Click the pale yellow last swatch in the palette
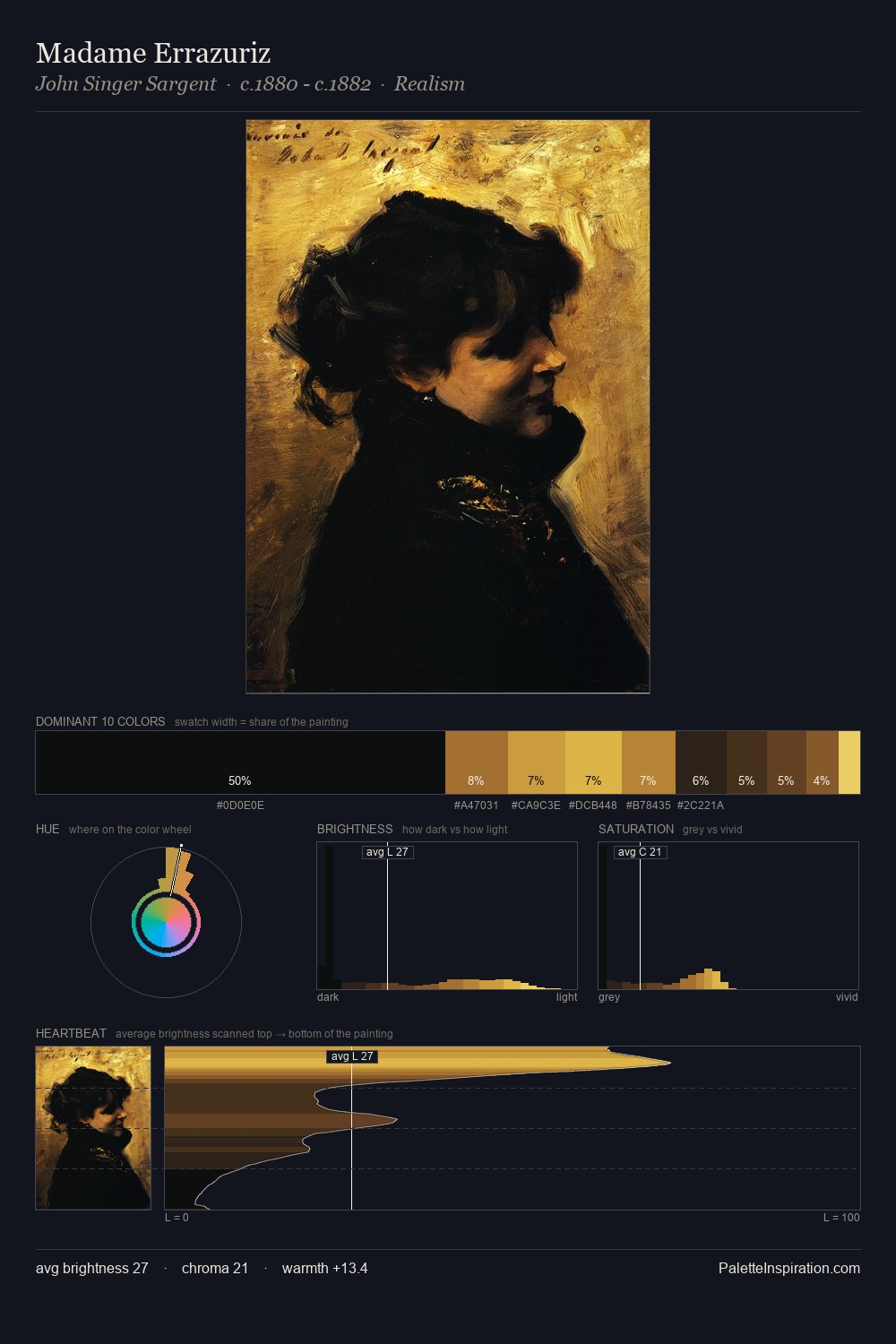The image size is (896, 1344). tap(849, 762)
